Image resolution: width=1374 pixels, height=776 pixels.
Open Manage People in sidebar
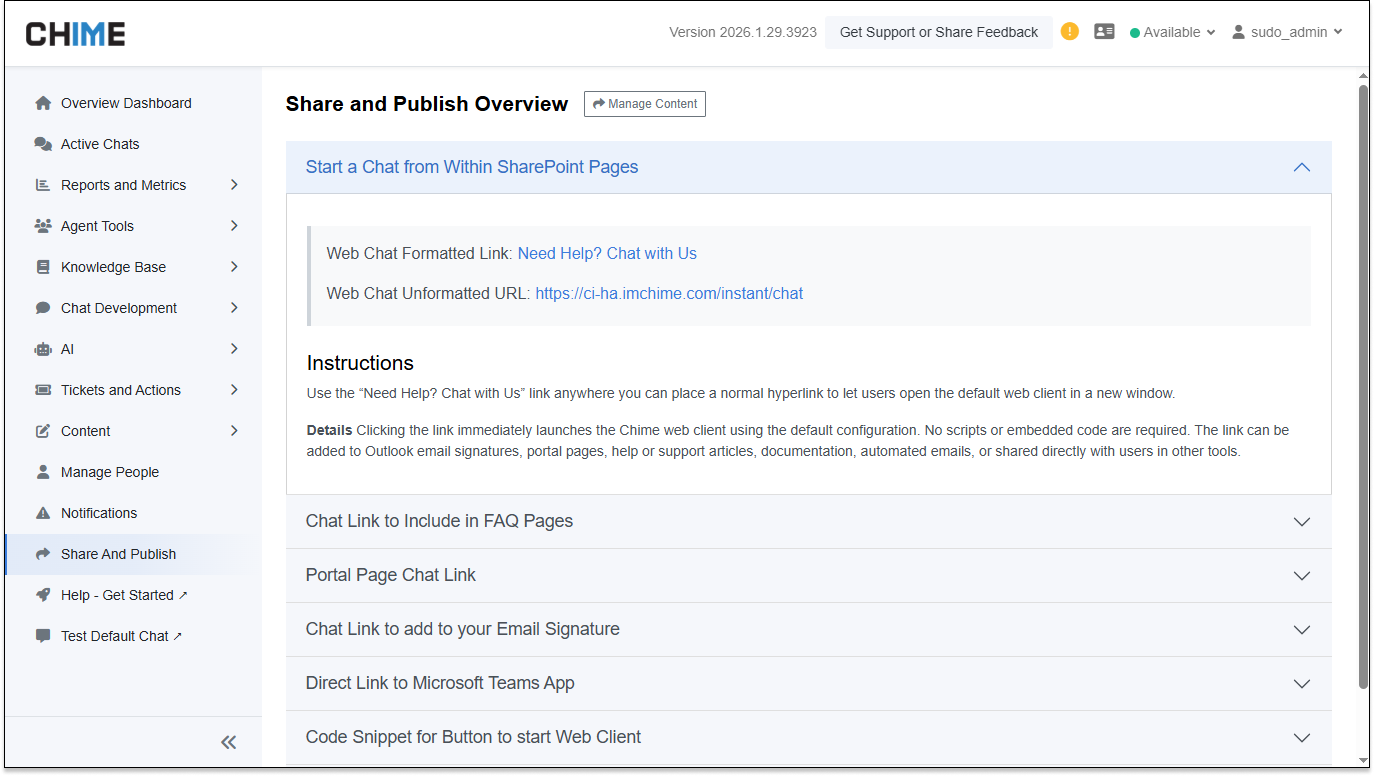coord(110,472)
